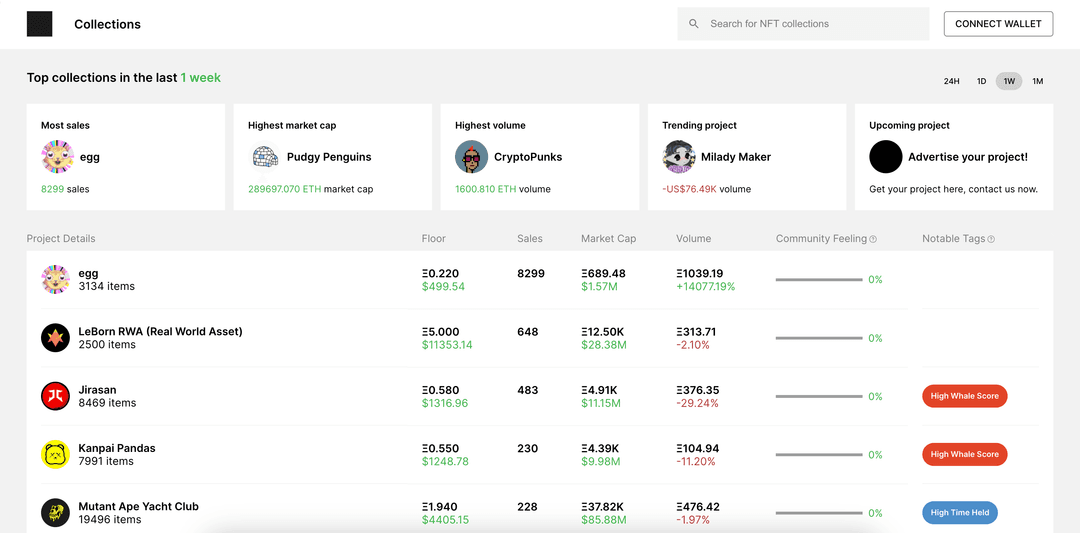Screen dimensions: 1080x533
Task: Click the Community Feeling info icon
Action: coord(873,239)
